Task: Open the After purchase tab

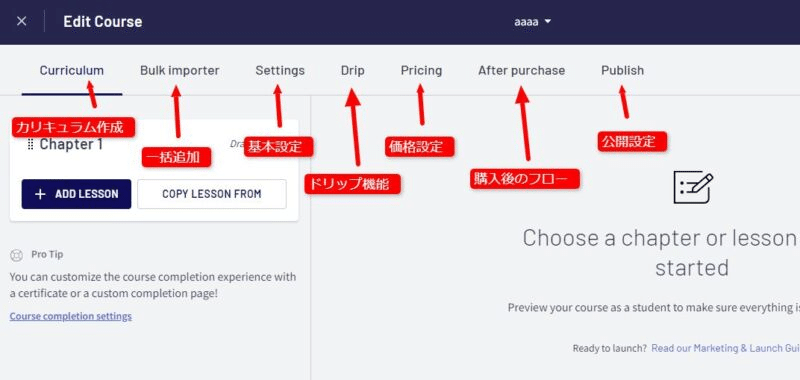Action: click(x=521, y=70)
